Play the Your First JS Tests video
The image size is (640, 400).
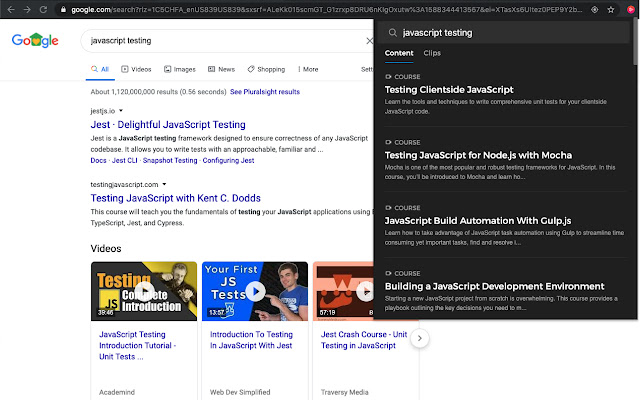pyautogui.click(x=255, y=291)
